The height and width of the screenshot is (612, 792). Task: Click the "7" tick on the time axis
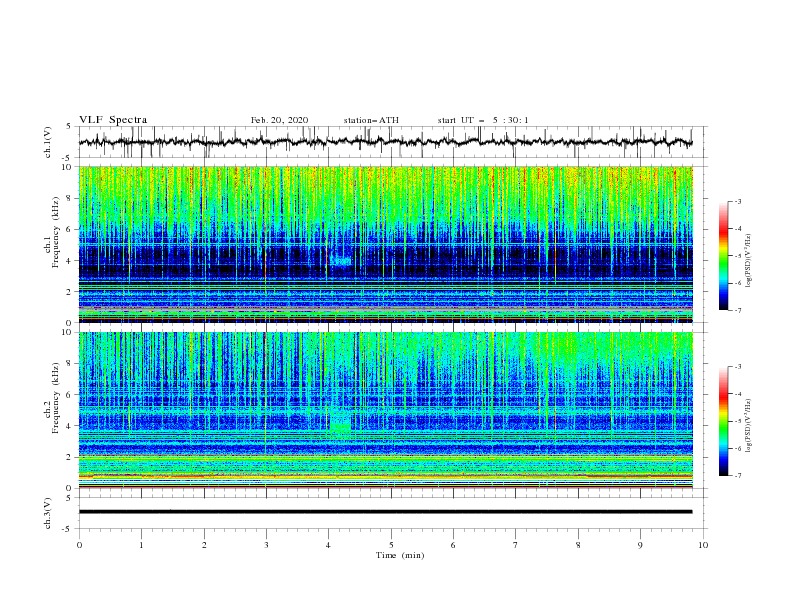[x=516, y=545]
